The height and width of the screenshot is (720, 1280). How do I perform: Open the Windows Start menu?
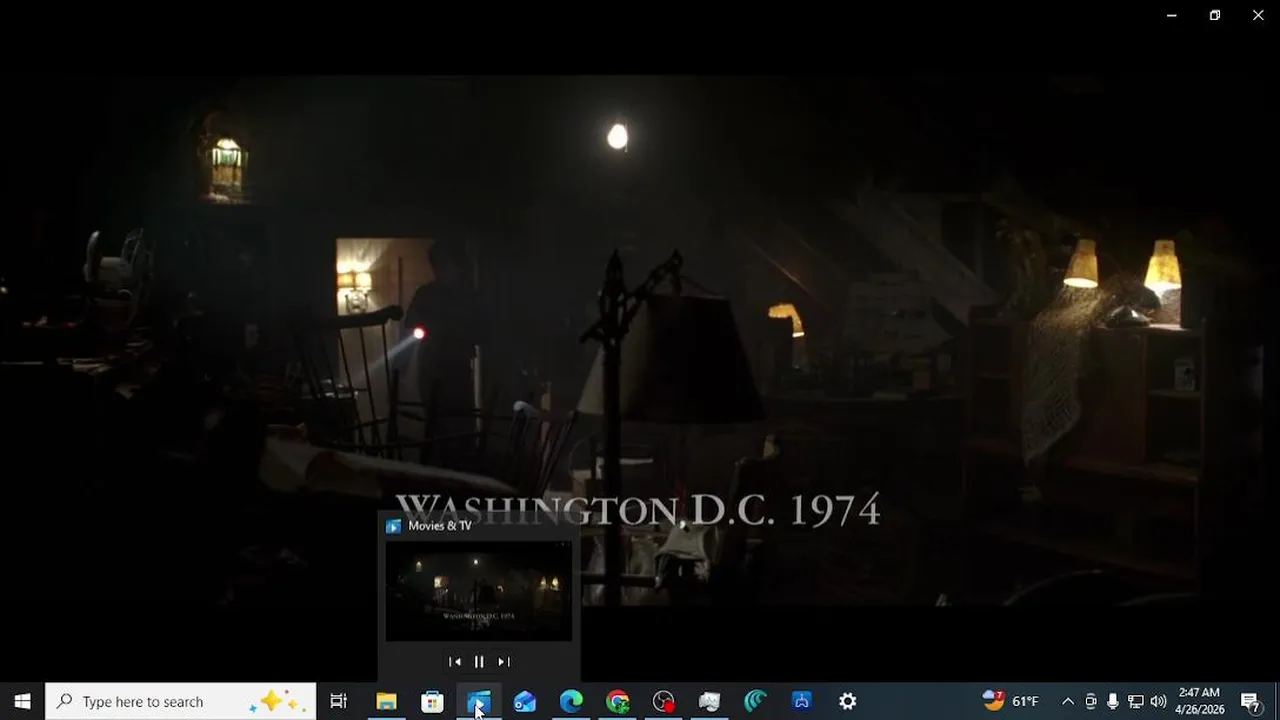pos(22,701)
